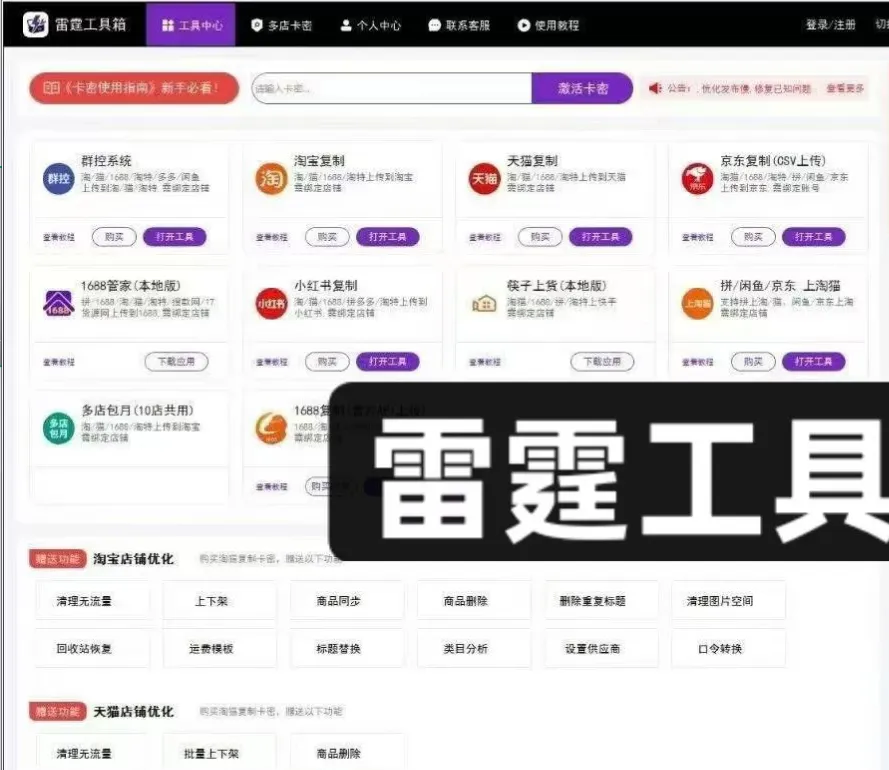The image size is (889, 770).
Task: Select 商品同步 tool
Action: coord(347,600)
